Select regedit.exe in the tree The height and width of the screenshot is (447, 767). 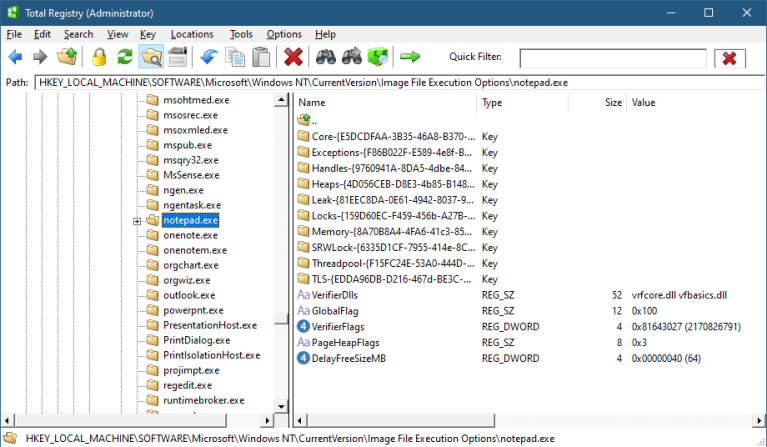[x=187, y=385]
